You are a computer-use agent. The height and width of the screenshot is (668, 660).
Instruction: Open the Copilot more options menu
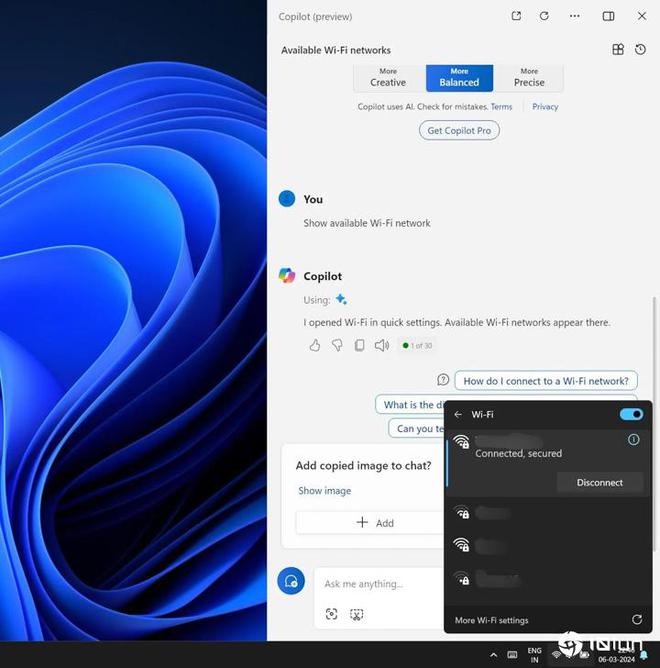tap(574, 16)
